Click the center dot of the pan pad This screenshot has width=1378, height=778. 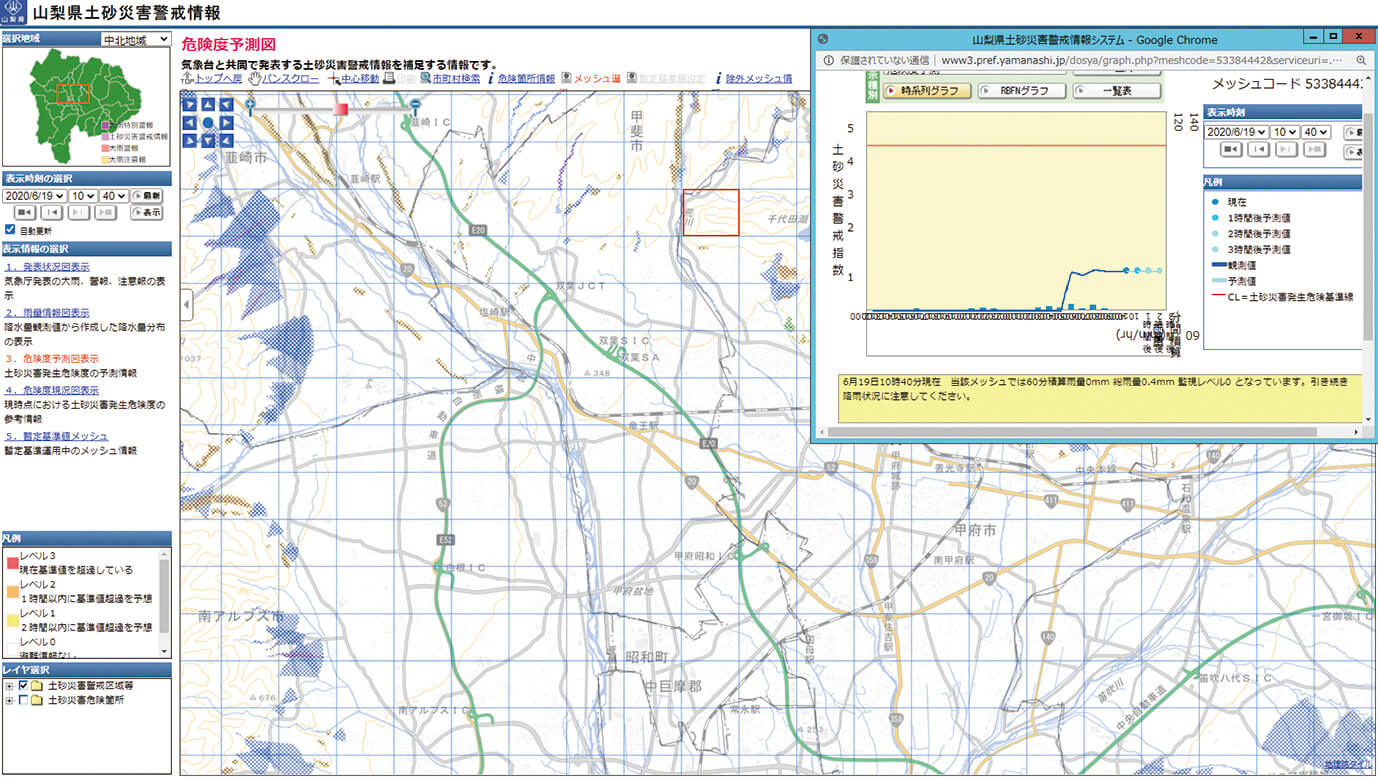point(208,123)
